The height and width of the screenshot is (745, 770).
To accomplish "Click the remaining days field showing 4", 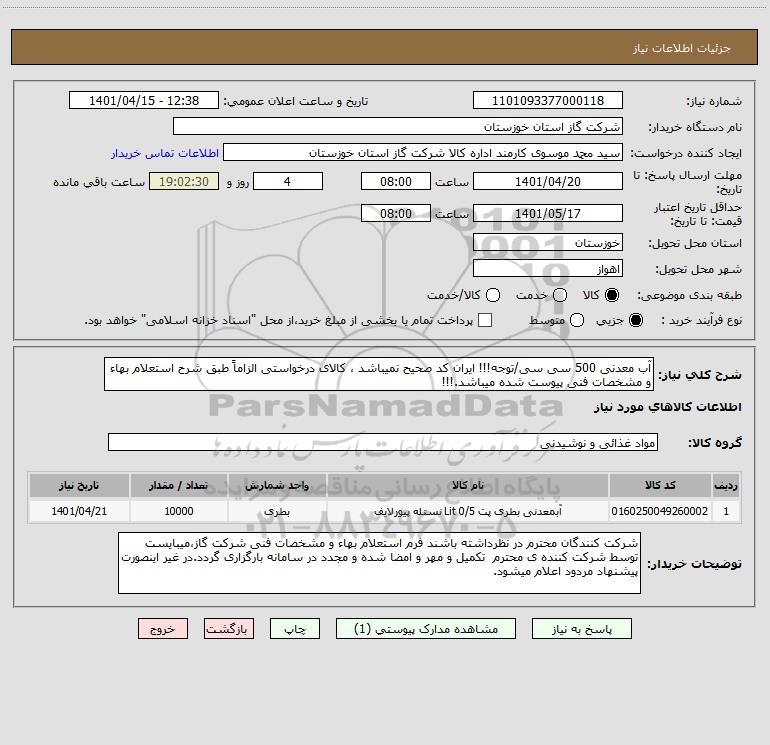I will [288, 181].
